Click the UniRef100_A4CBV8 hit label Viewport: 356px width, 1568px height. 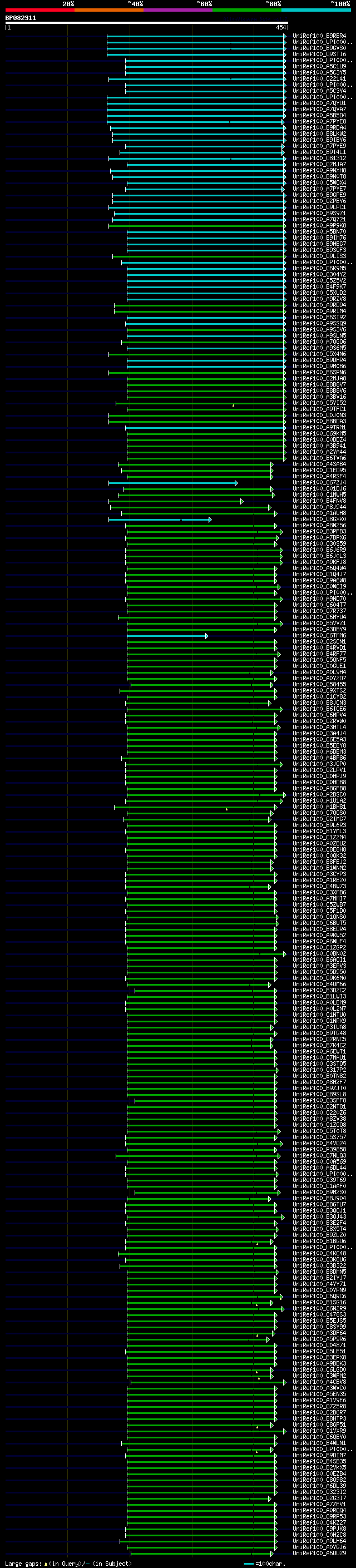[x=319, y=1382]
